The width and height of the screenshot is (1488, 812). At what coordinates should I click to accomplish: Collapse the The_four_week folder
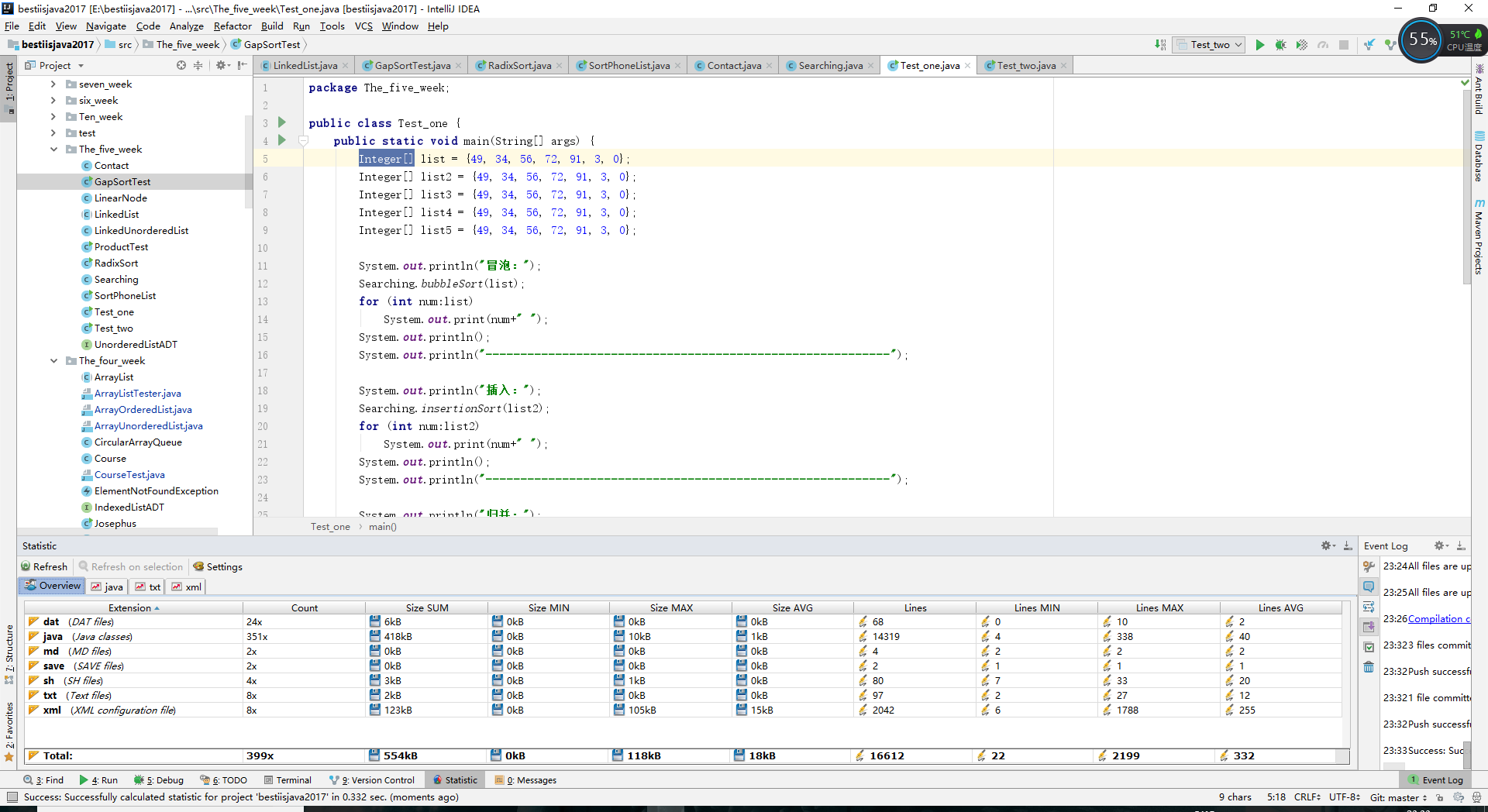coord(53,360)
